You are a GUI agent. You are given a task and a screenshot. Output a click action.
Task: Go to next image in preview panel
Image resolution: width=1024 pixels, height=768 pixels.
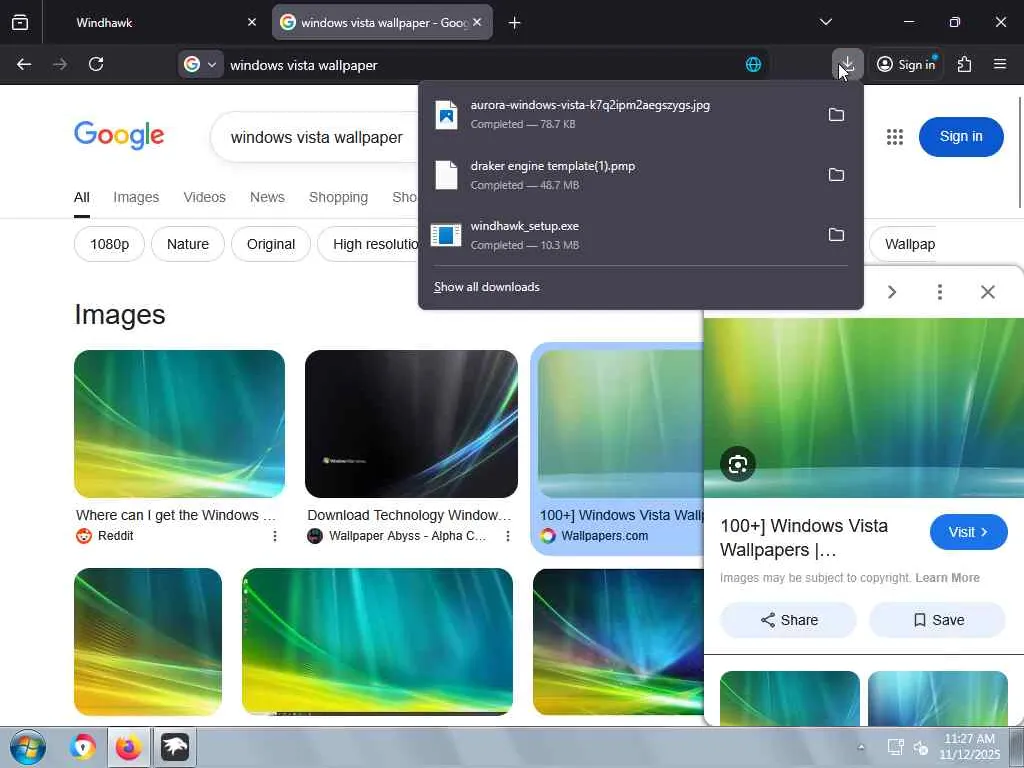pos(892,291)
